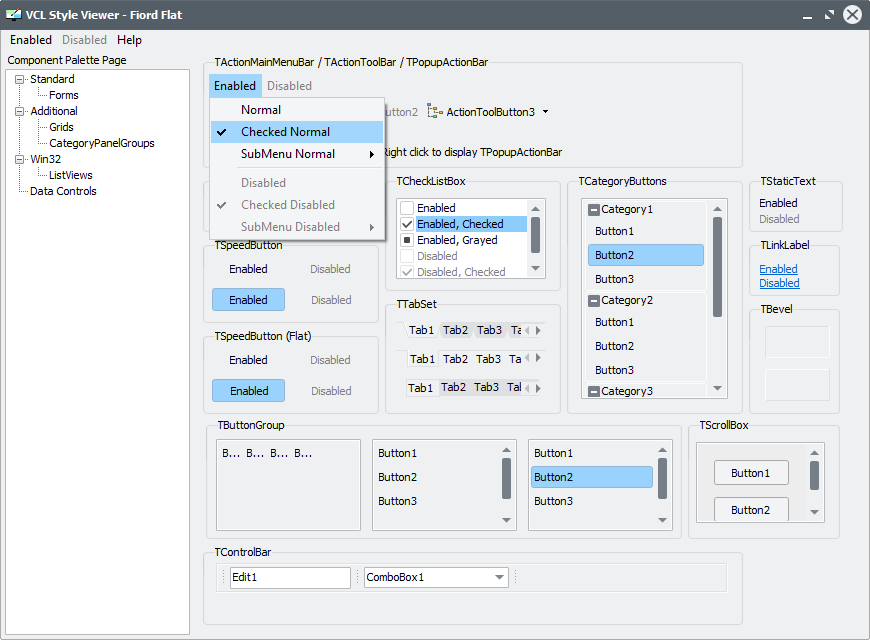Click into the Edit1 text field
This screenshot has width=870, height=640.
coord(290,578)
